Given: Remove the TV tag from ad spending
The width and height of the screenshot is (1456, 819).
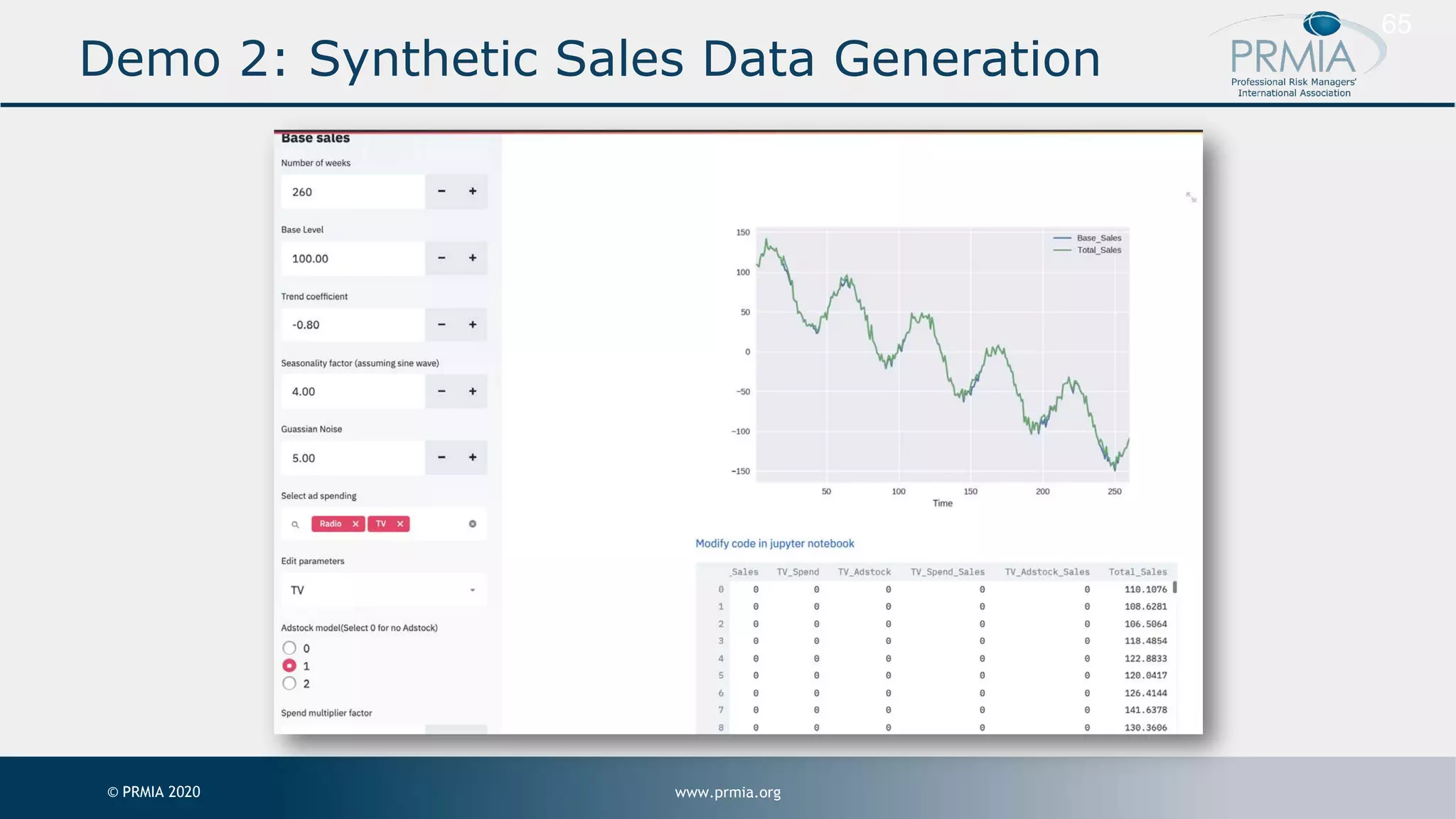Looking at the screenshot, I should coord(400,524).
